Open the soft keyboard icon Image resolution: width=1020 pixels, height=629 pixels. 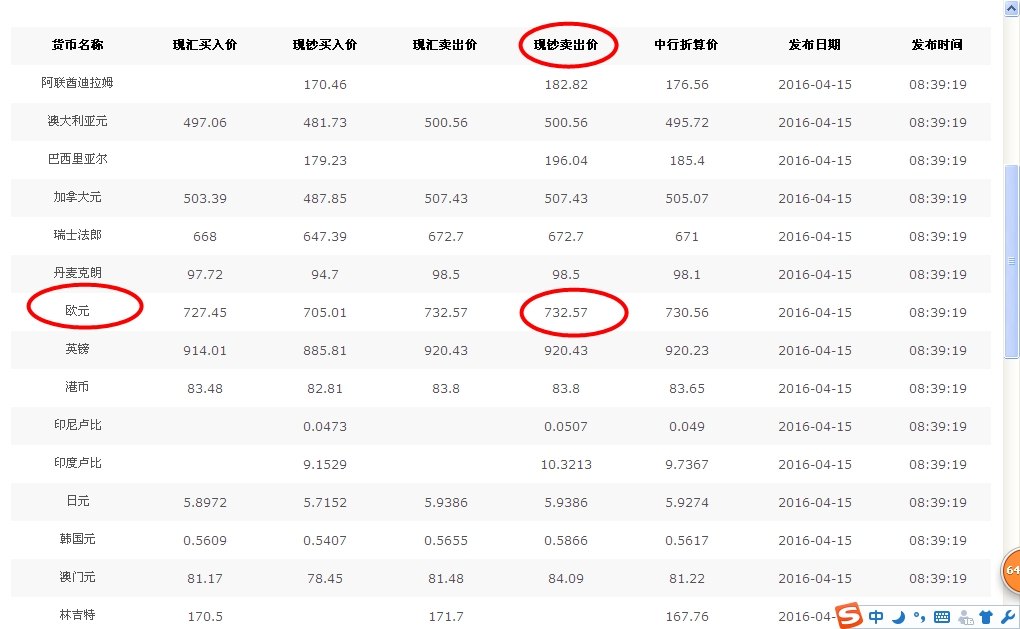point(941,617)
